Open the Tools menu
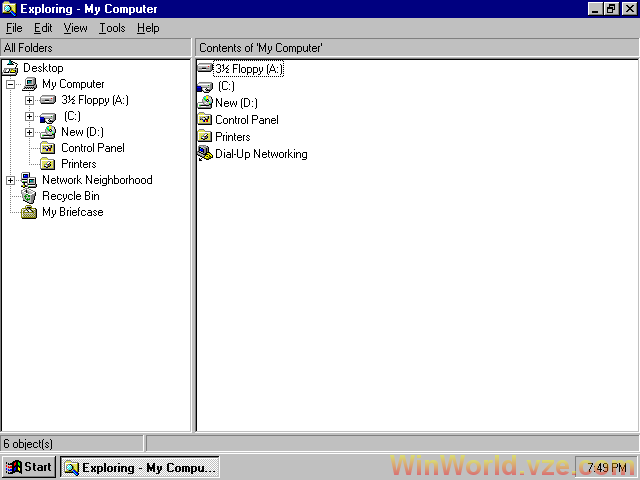The height and width of the screenshot is (480, 640). (x=112, y=28)
